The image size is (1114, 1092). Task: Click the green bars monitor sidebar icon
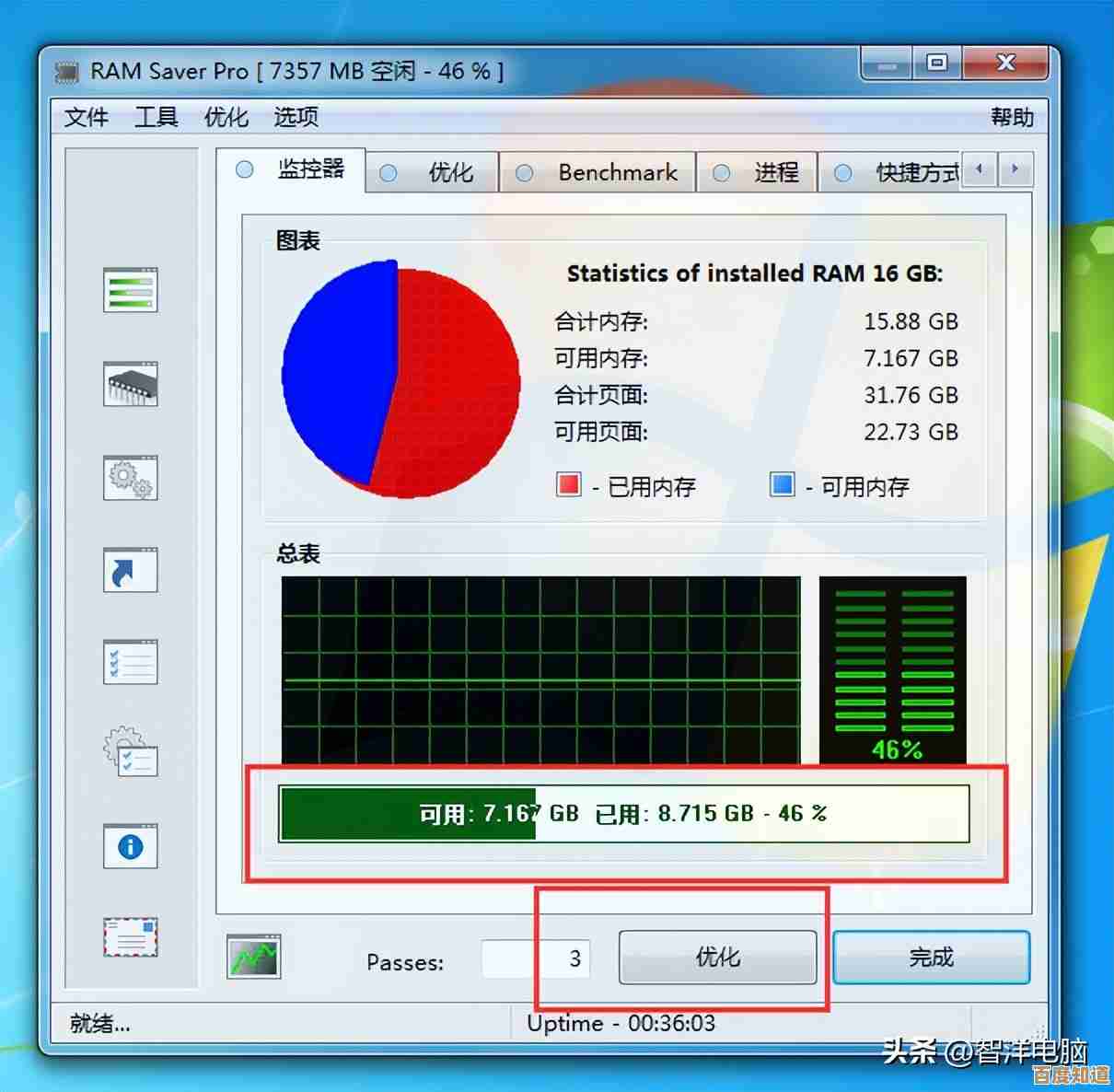(x=130, y=291)
